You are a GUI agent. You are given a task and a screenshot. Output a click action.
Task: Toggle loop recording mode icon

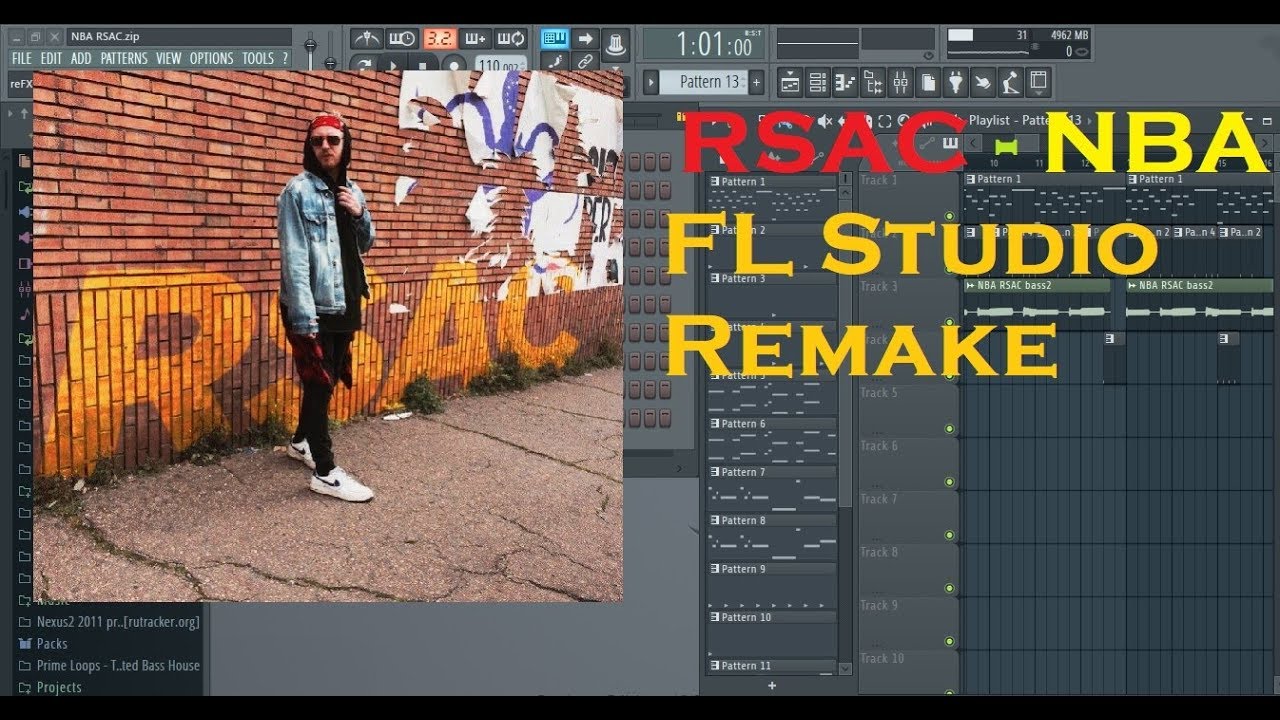510,39
